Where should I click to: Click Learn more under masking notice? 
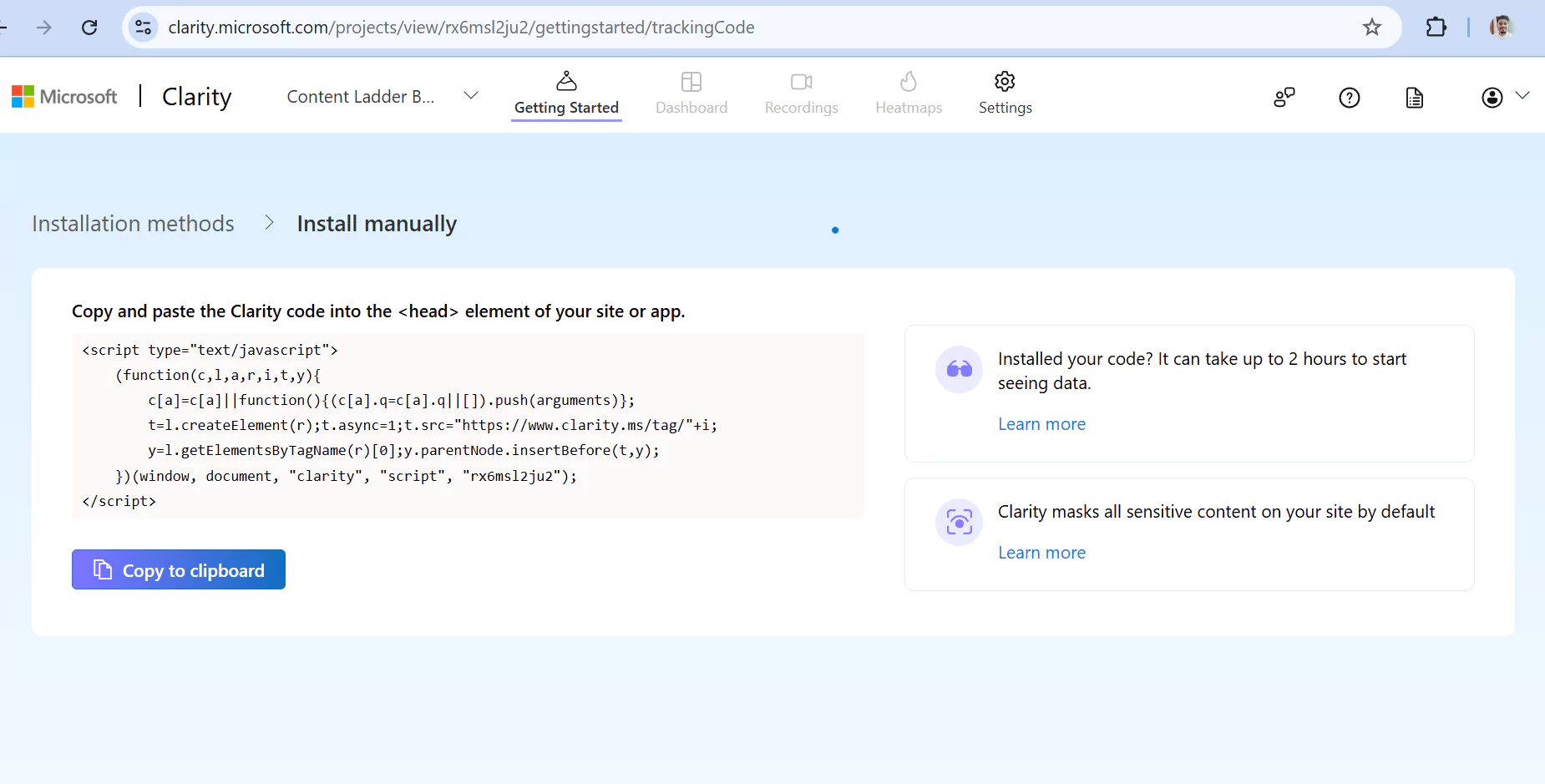pyautogui.click(x=1041, y=553)
